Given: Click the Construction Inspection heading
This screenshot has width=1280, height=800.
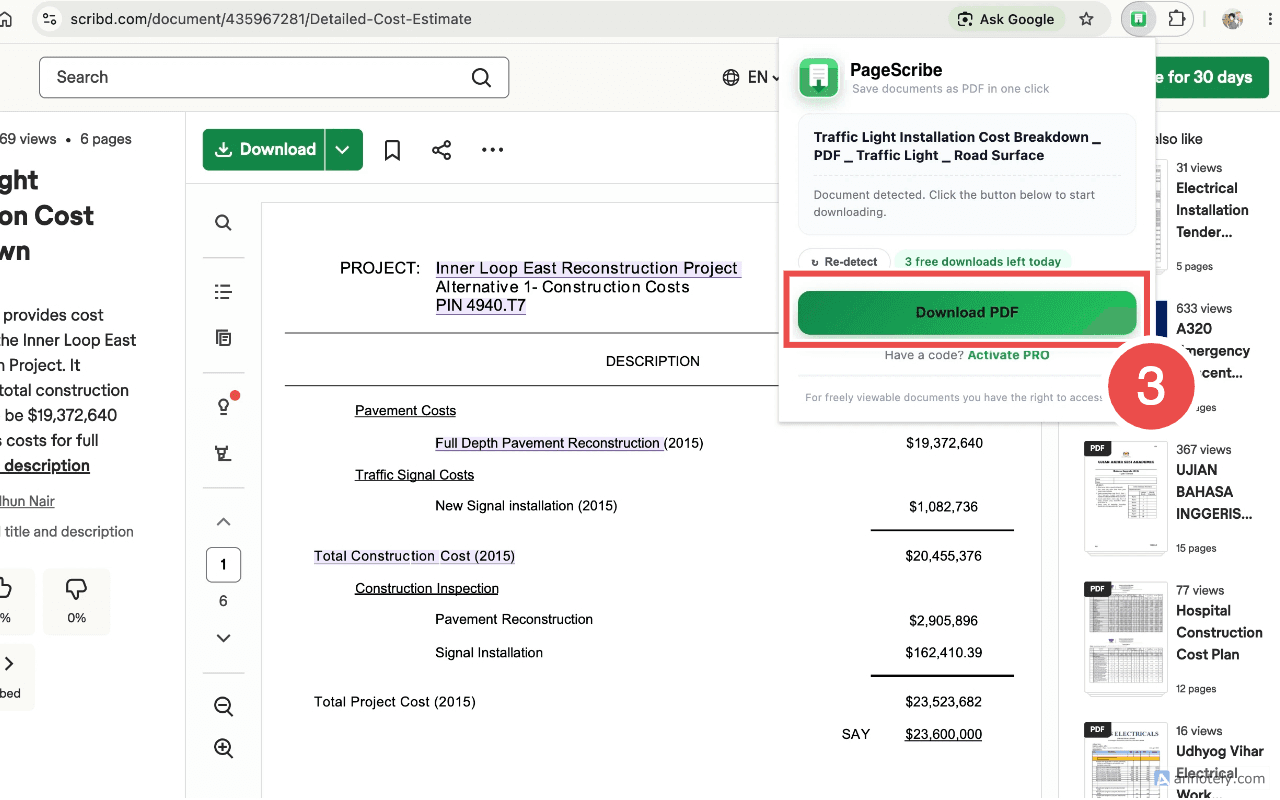Looking at the screenshot, I should tap(427, 589).
